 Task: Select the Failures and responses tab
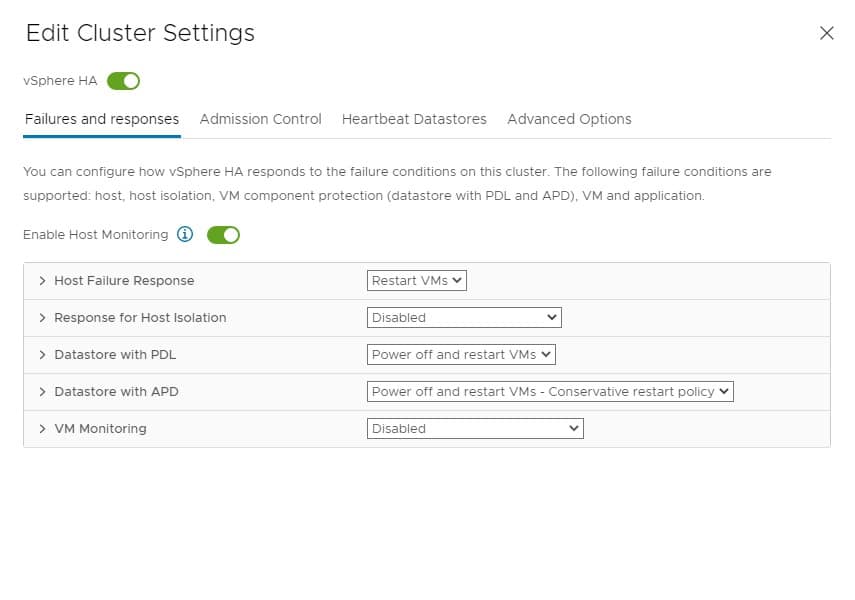point(102,119)
